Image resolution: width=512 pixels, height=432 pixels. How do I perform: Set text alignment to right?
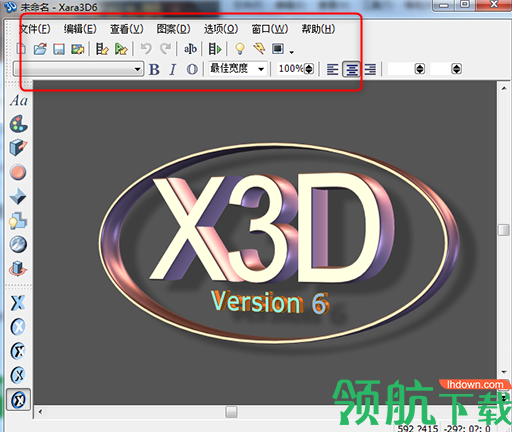370,69
